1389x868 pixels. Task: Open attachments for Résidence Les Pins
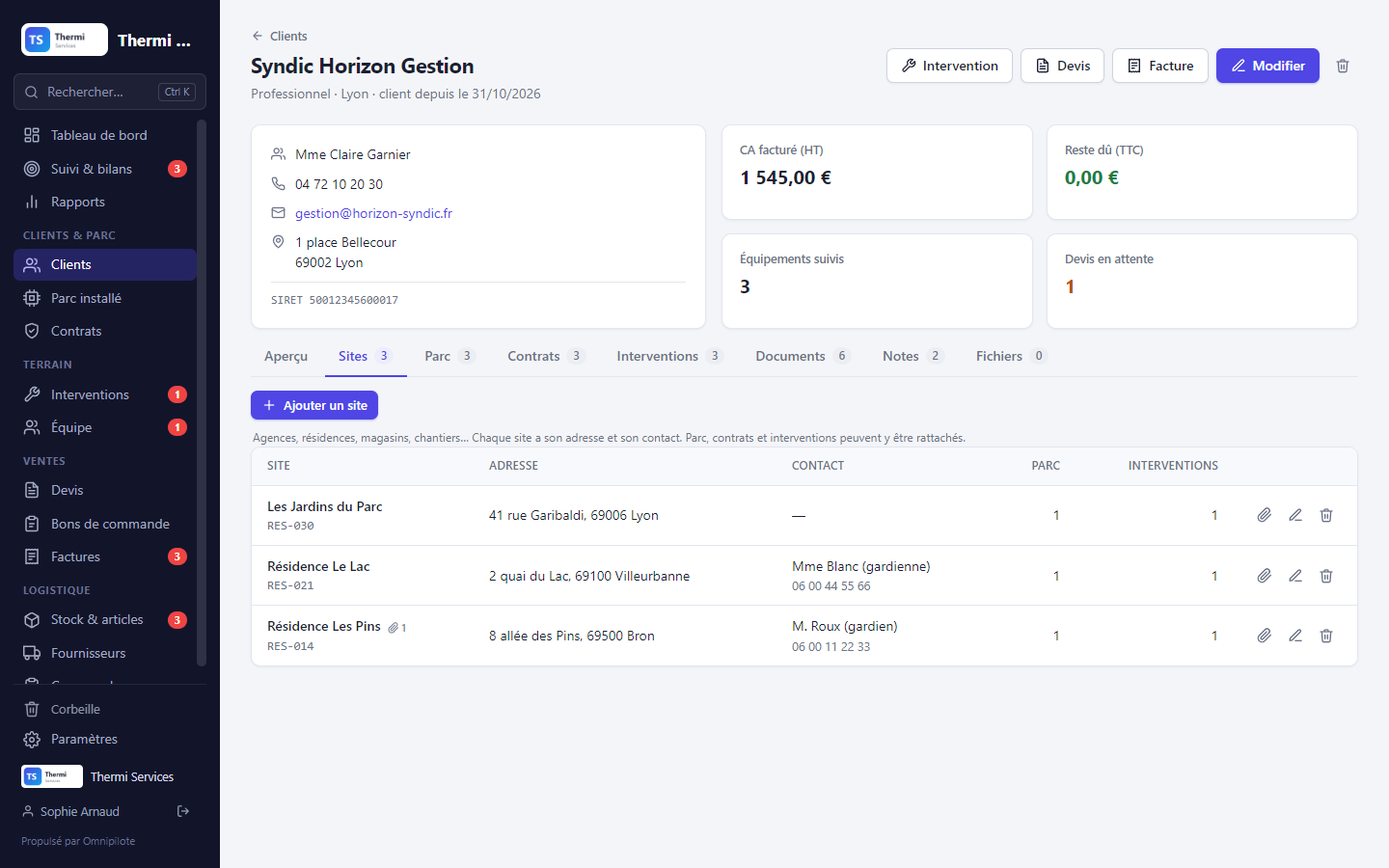pyautogui.click(x=1264, y=636)
